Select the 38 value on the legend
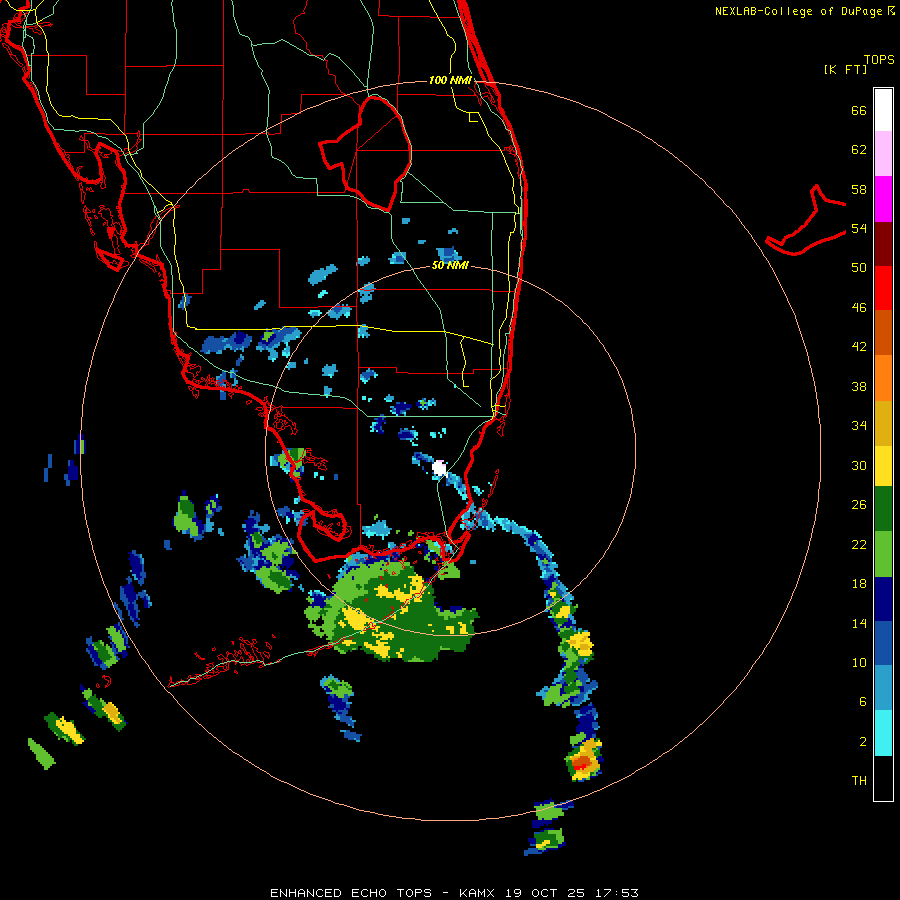The width and height of the screenshot is (900, 900). tap(859, 386)
